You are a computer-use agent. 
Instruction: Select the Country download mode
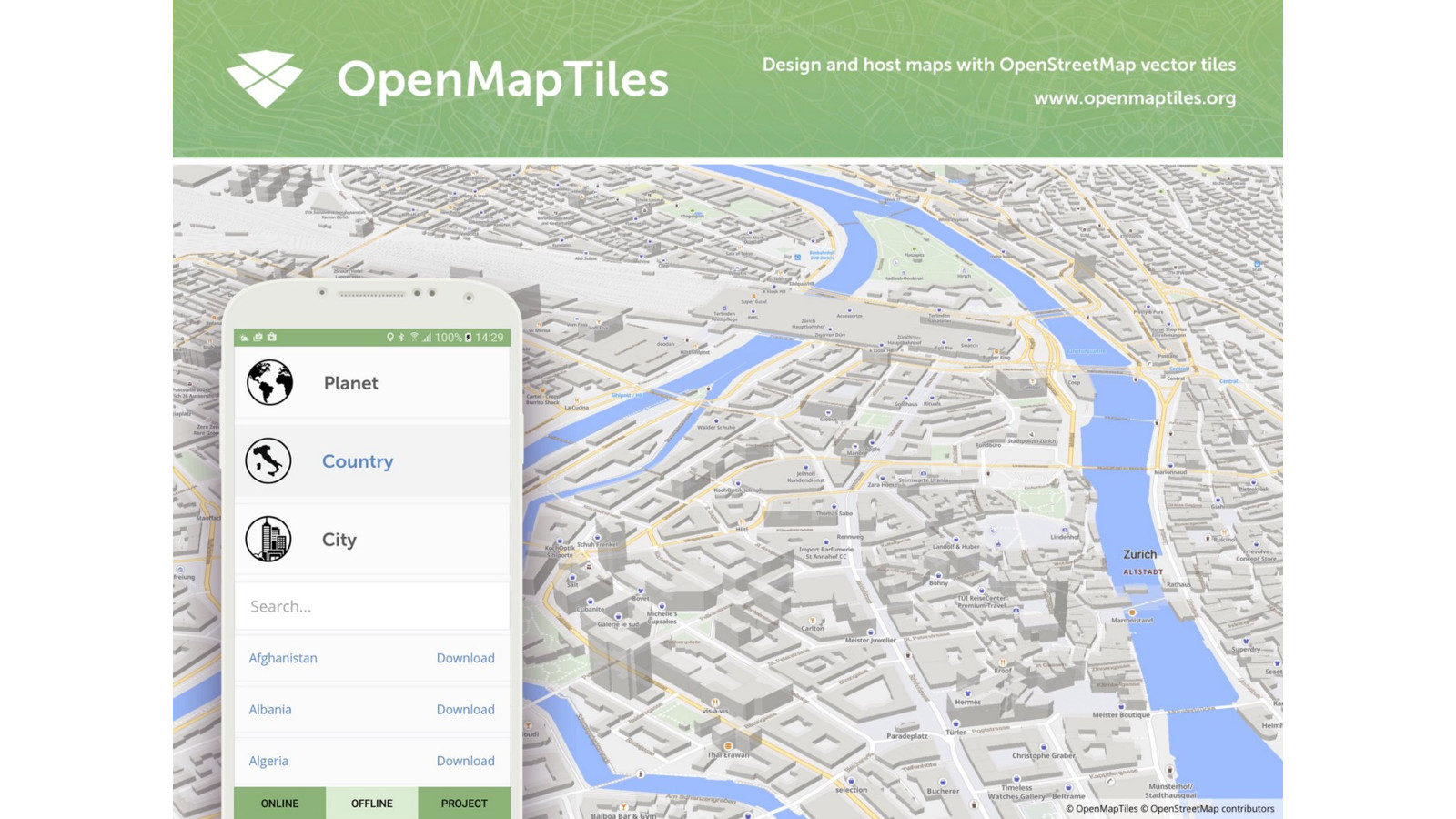click(358, 461)
